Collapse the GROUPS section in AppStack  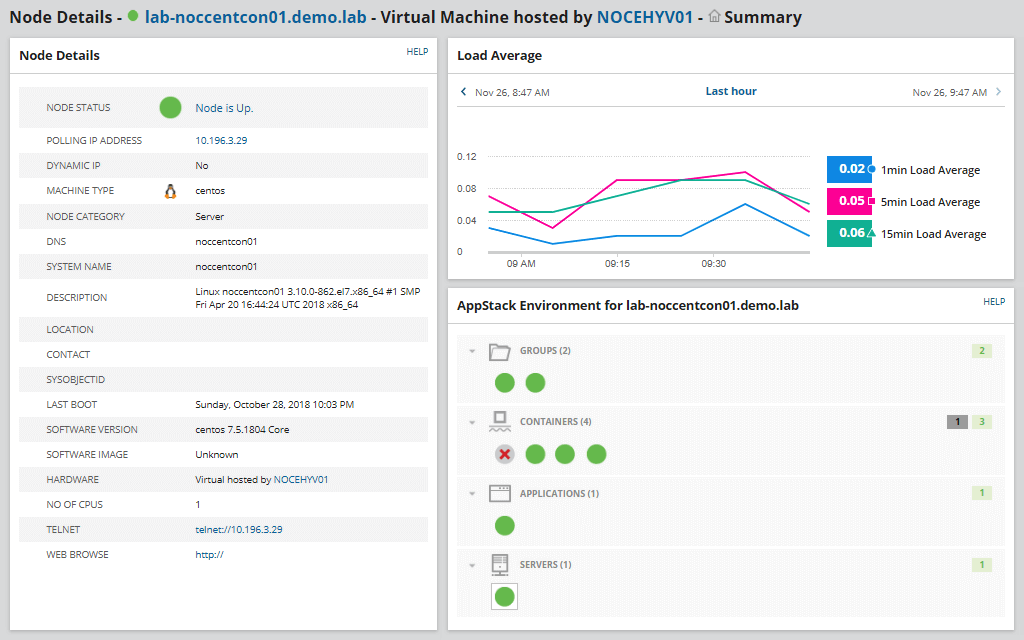coord(472,350)
